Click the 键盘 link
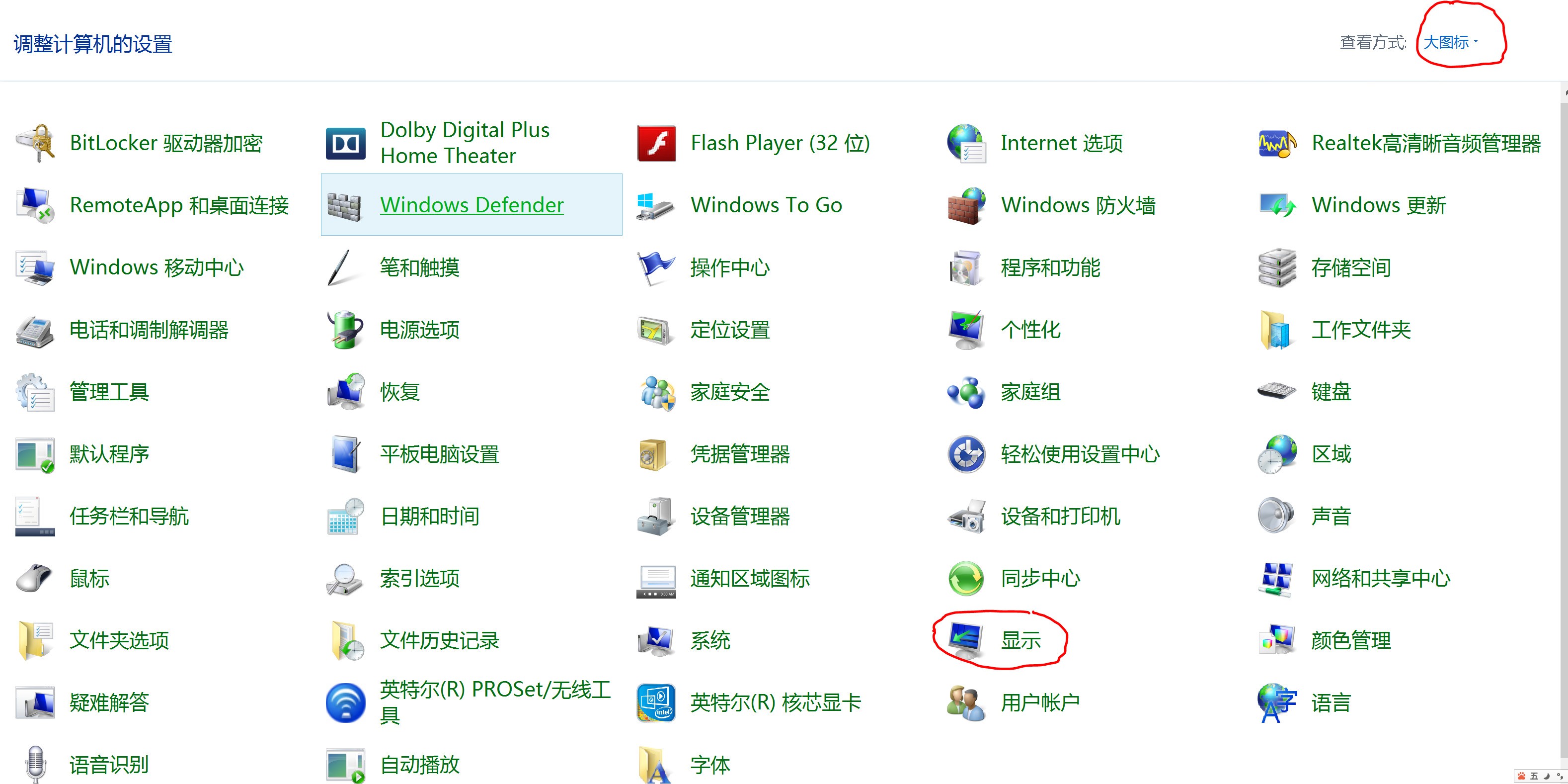Screen dimensions: 1568x784 point(1331,392)
